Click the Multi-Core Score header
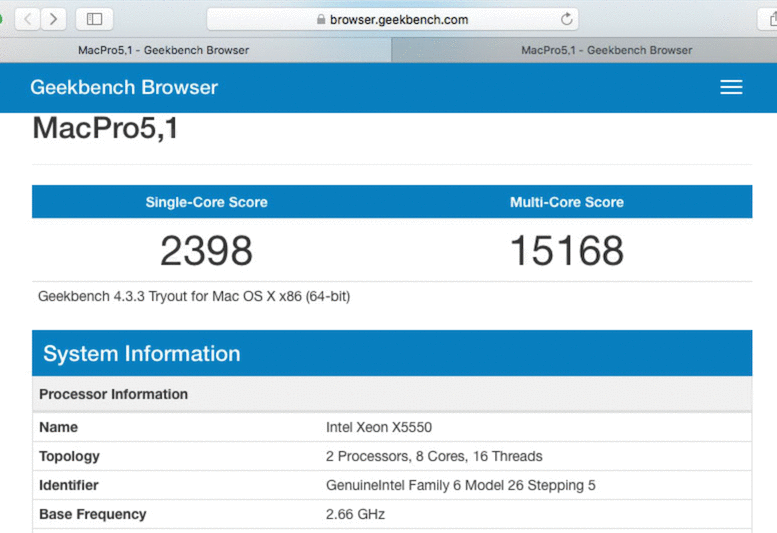 [566, 202]
